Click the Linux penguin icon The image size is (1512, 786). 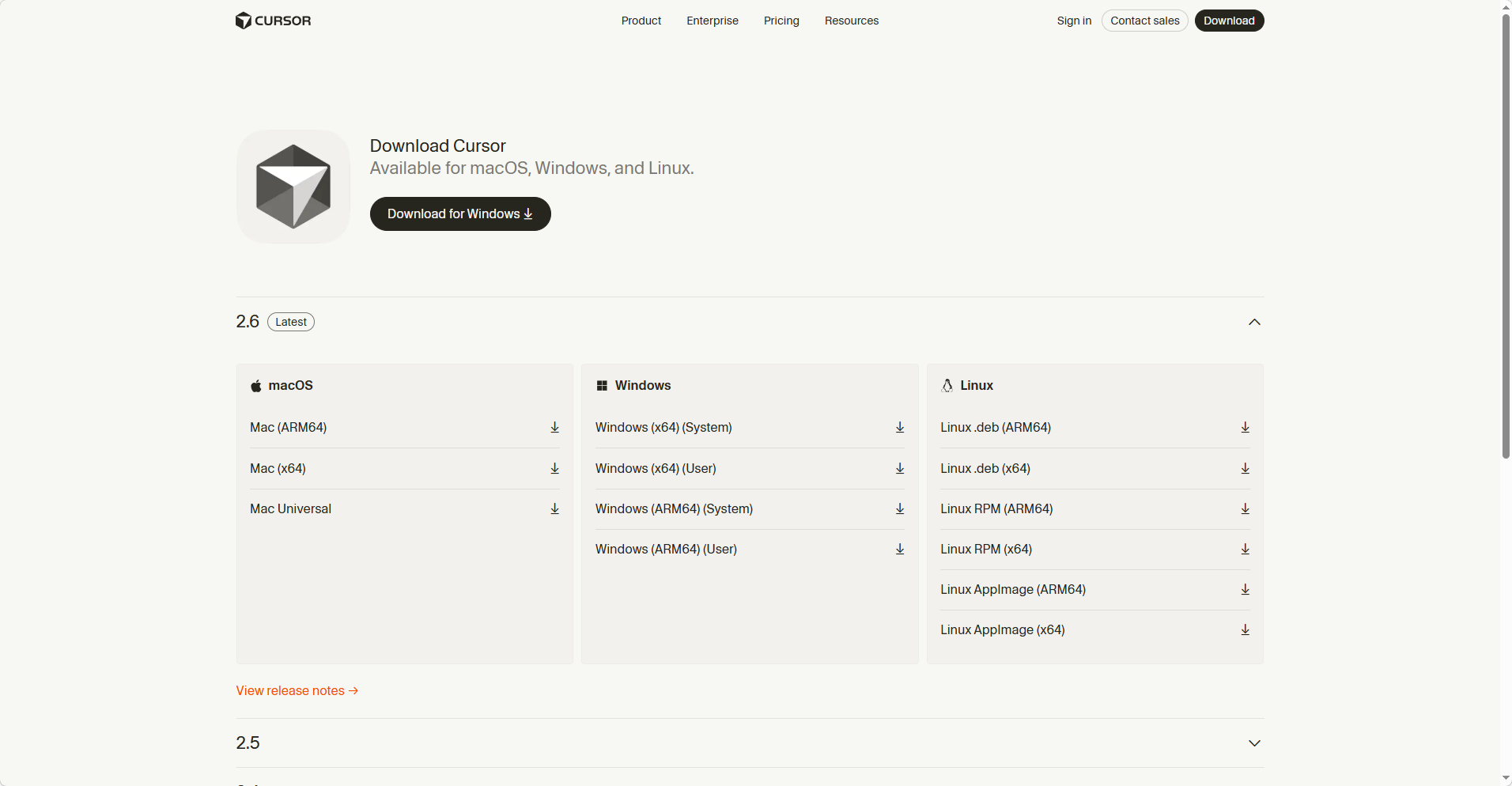pyautogui.click(x=947, y=386)
